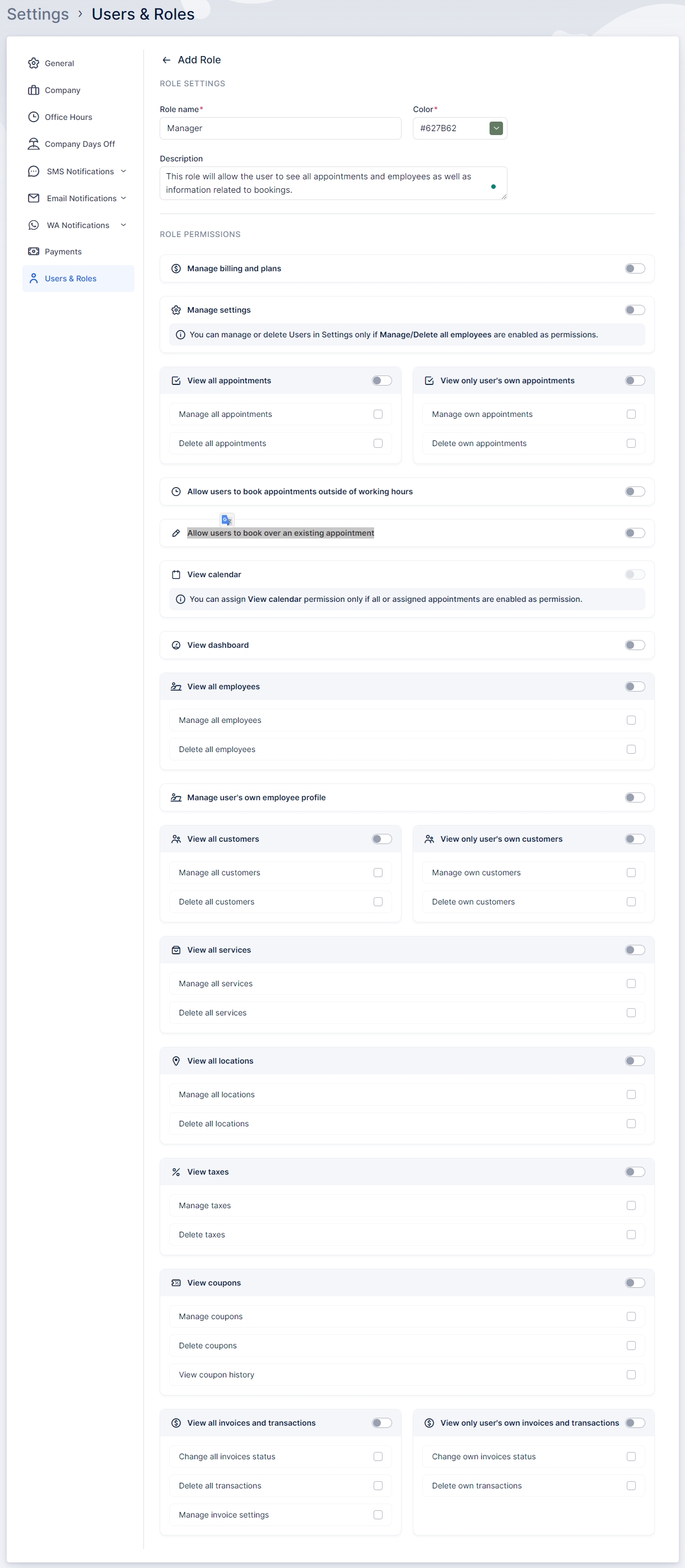Click the translate icon above booking permission
Screen dimensions: 685x1568
coord(226,520)
